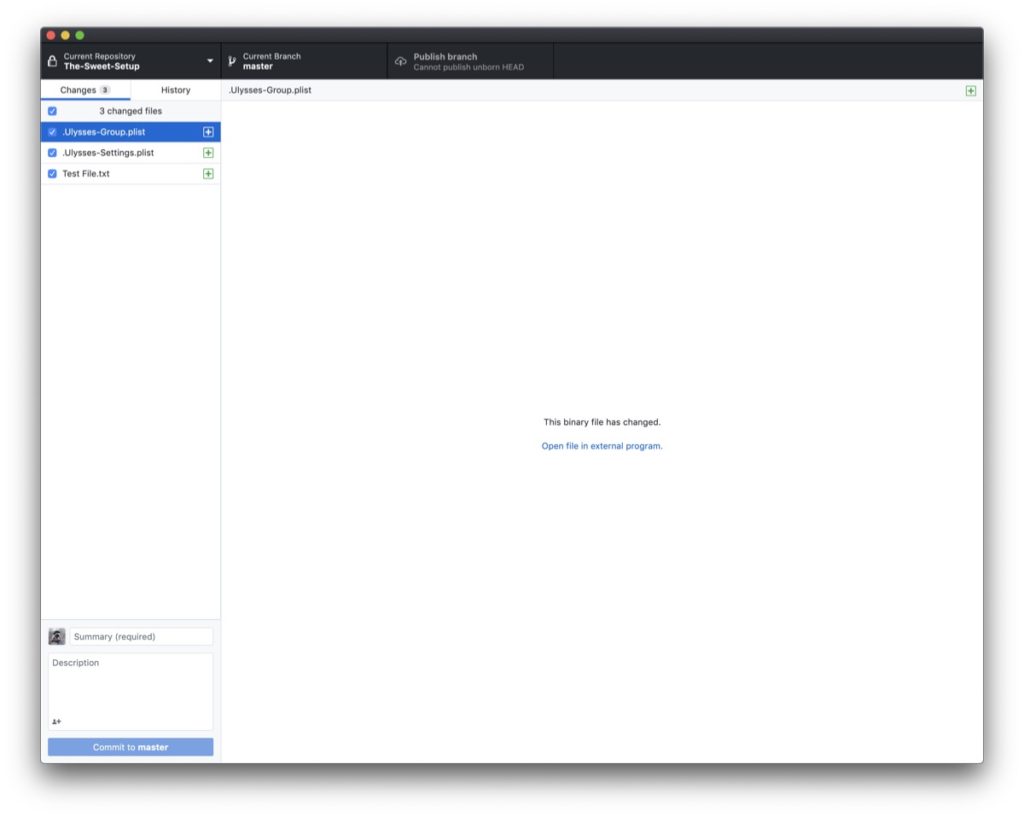Click the Commit to master button
1024x817 pixels.
(x=130, y=746)
